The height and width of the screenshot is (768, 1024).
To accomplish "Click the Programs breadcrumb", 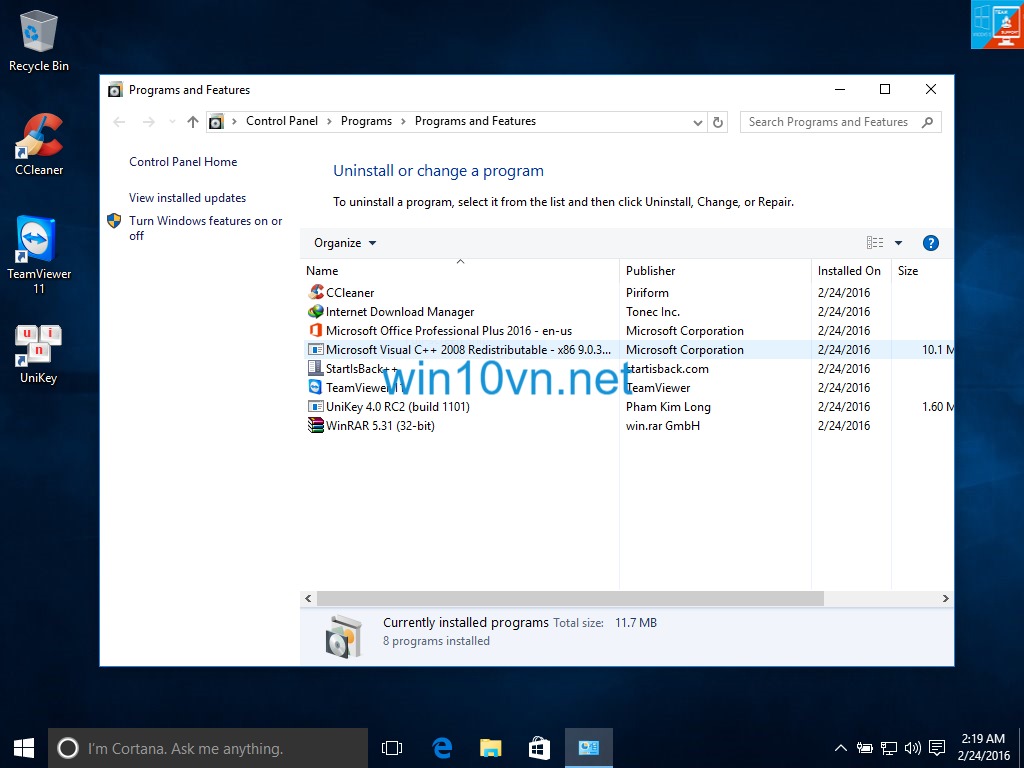I will pos(366,121).
